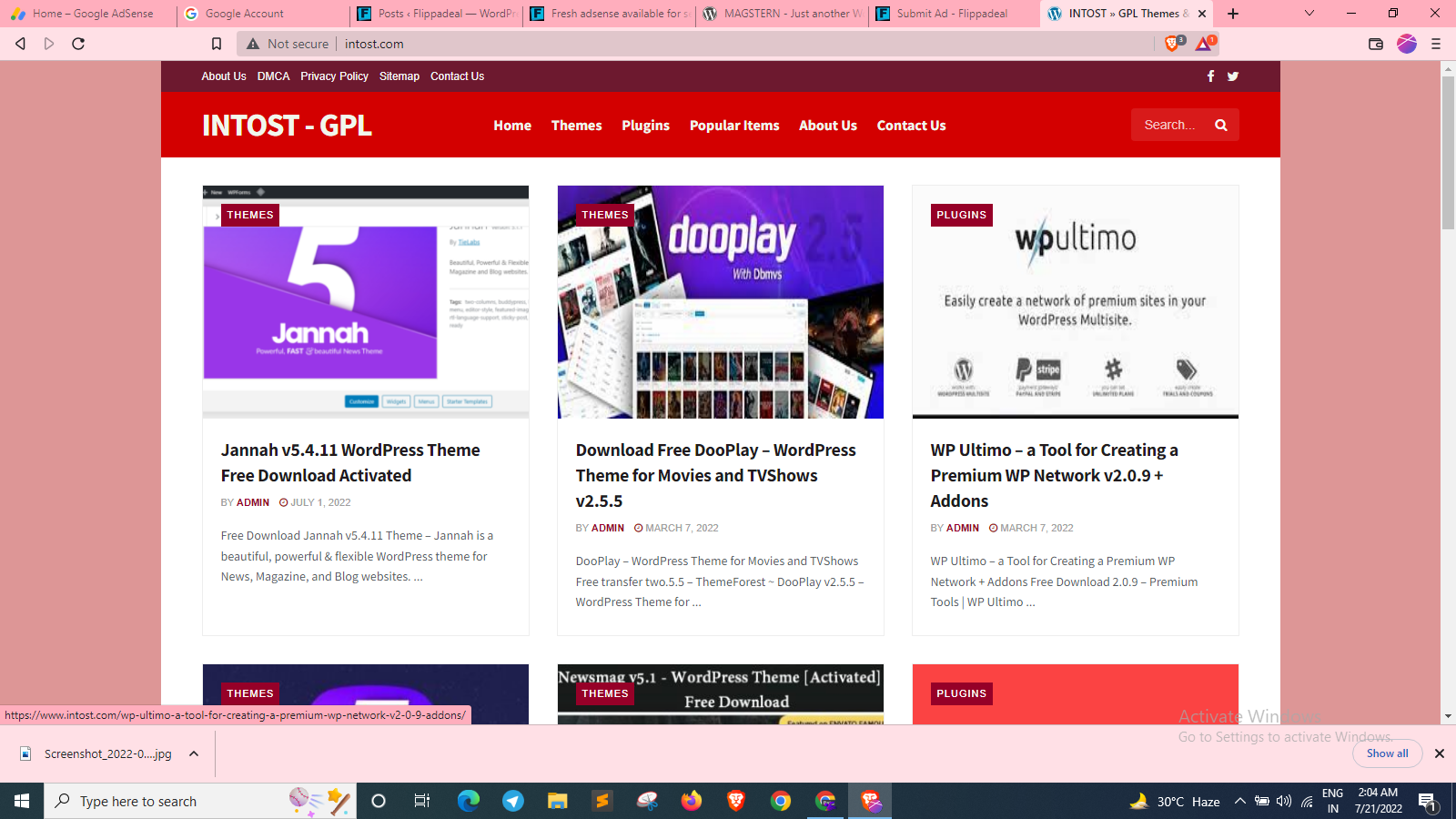Open the Windows Start menu
The width and height of the screenshot is (1456, 819).
[x=22, y=801]
